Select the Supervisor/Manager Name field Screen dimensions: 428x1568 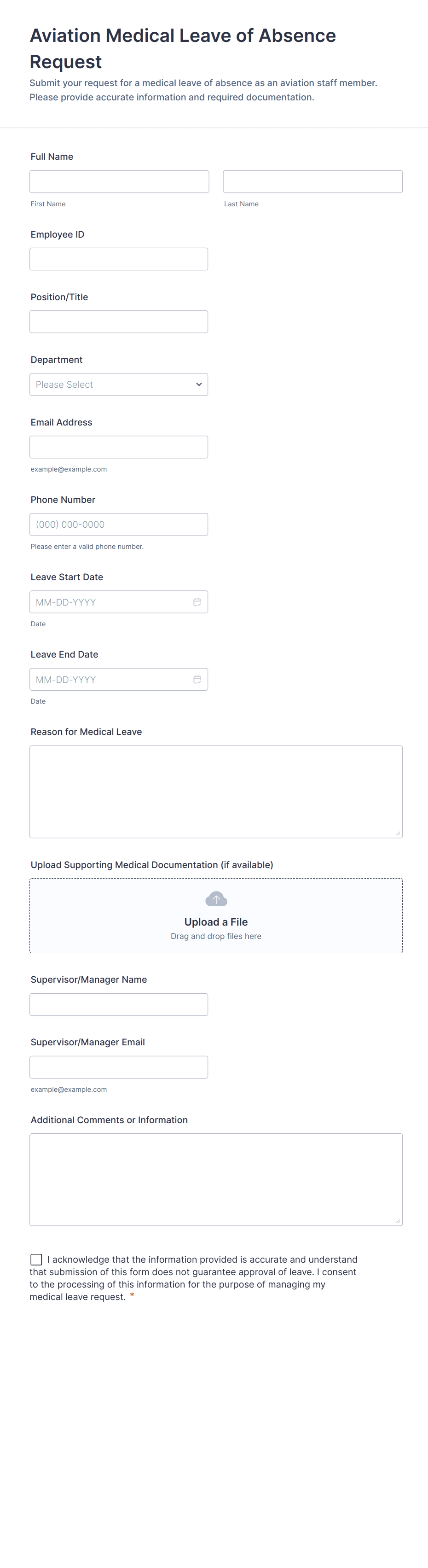(x=119, y=1004)
